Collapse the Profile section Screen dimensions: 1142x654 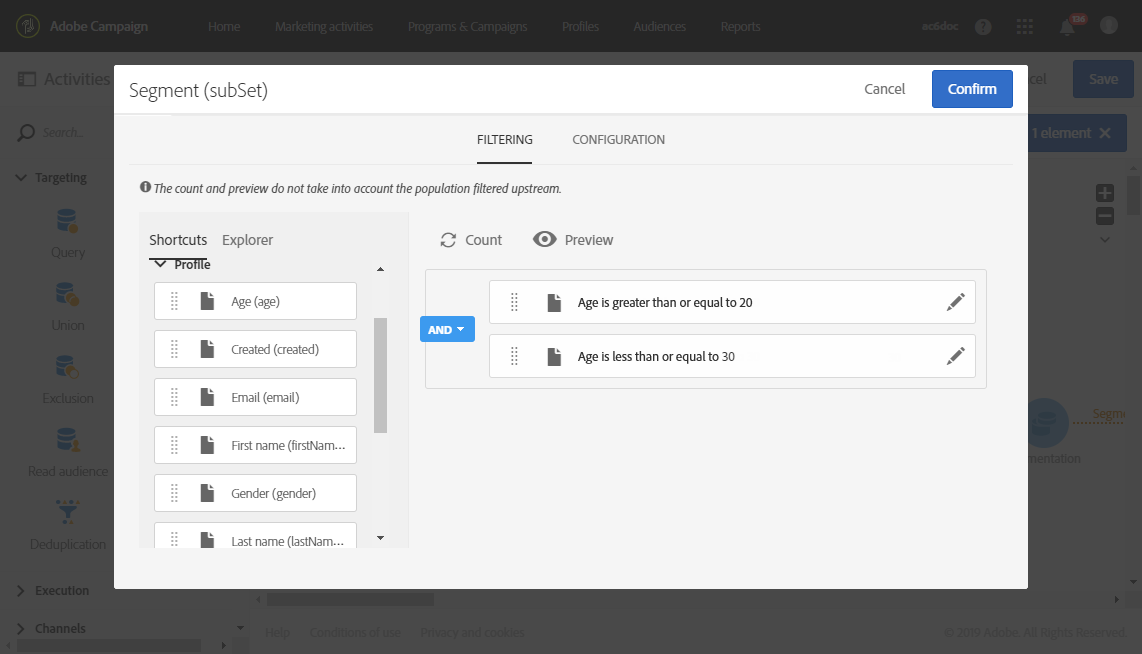pos(160,265)
